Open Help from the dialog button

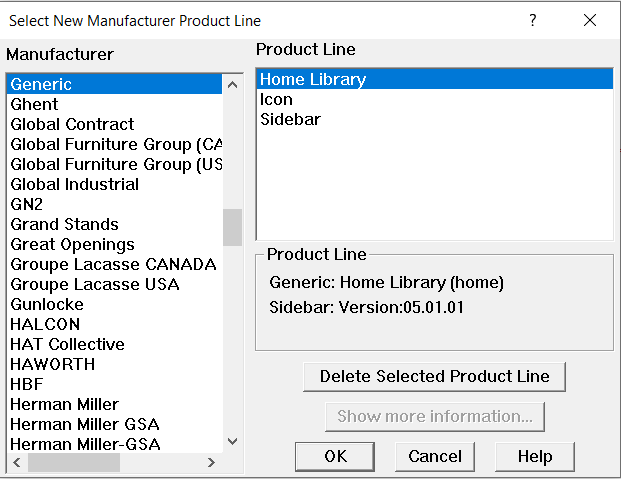(x=535, y=456)
